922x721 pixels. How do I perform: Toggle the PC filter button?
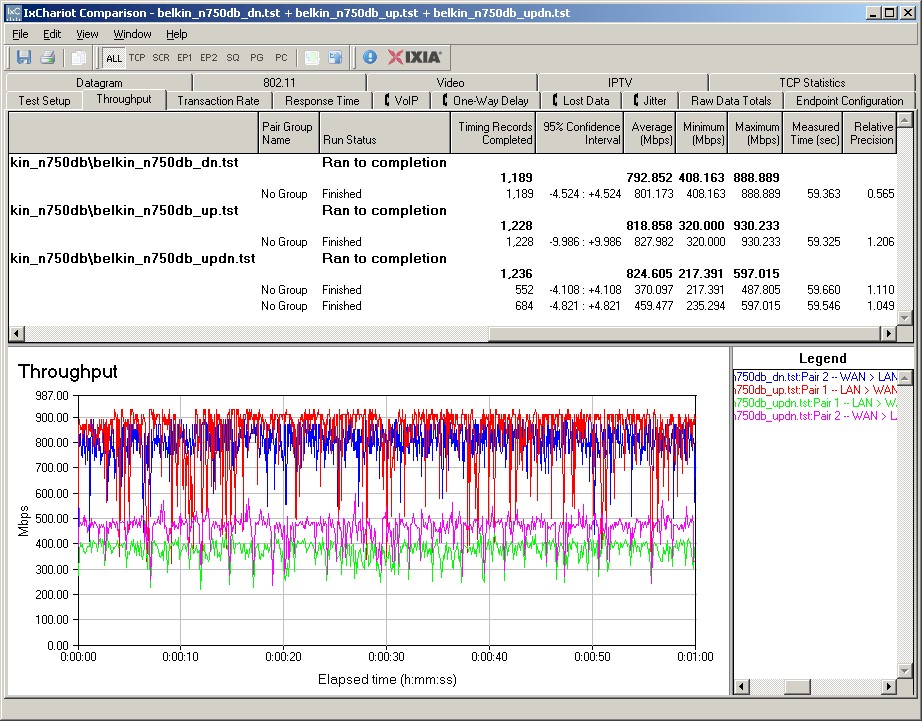[281, 58]
